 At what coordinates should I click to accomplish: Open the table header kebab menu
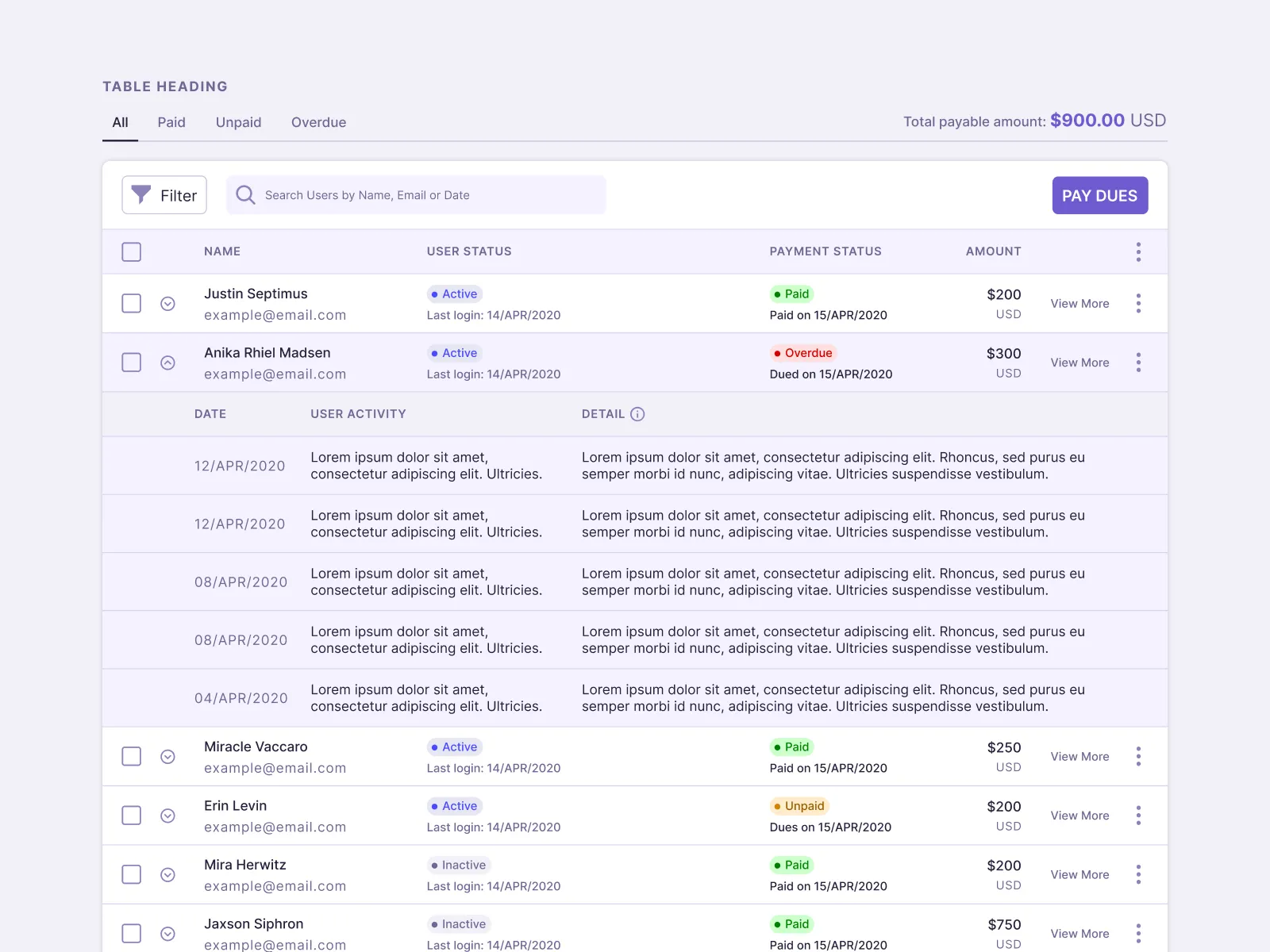point(1138,252)
